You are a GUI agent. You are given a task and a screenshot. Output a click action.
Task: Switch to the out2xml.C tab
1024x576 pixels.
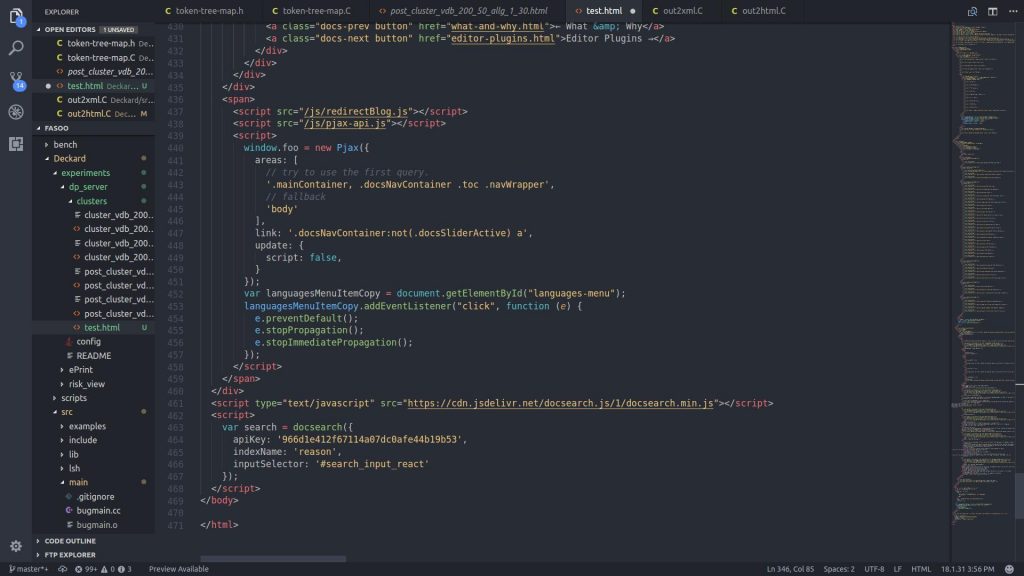click(x=682, y=11)
